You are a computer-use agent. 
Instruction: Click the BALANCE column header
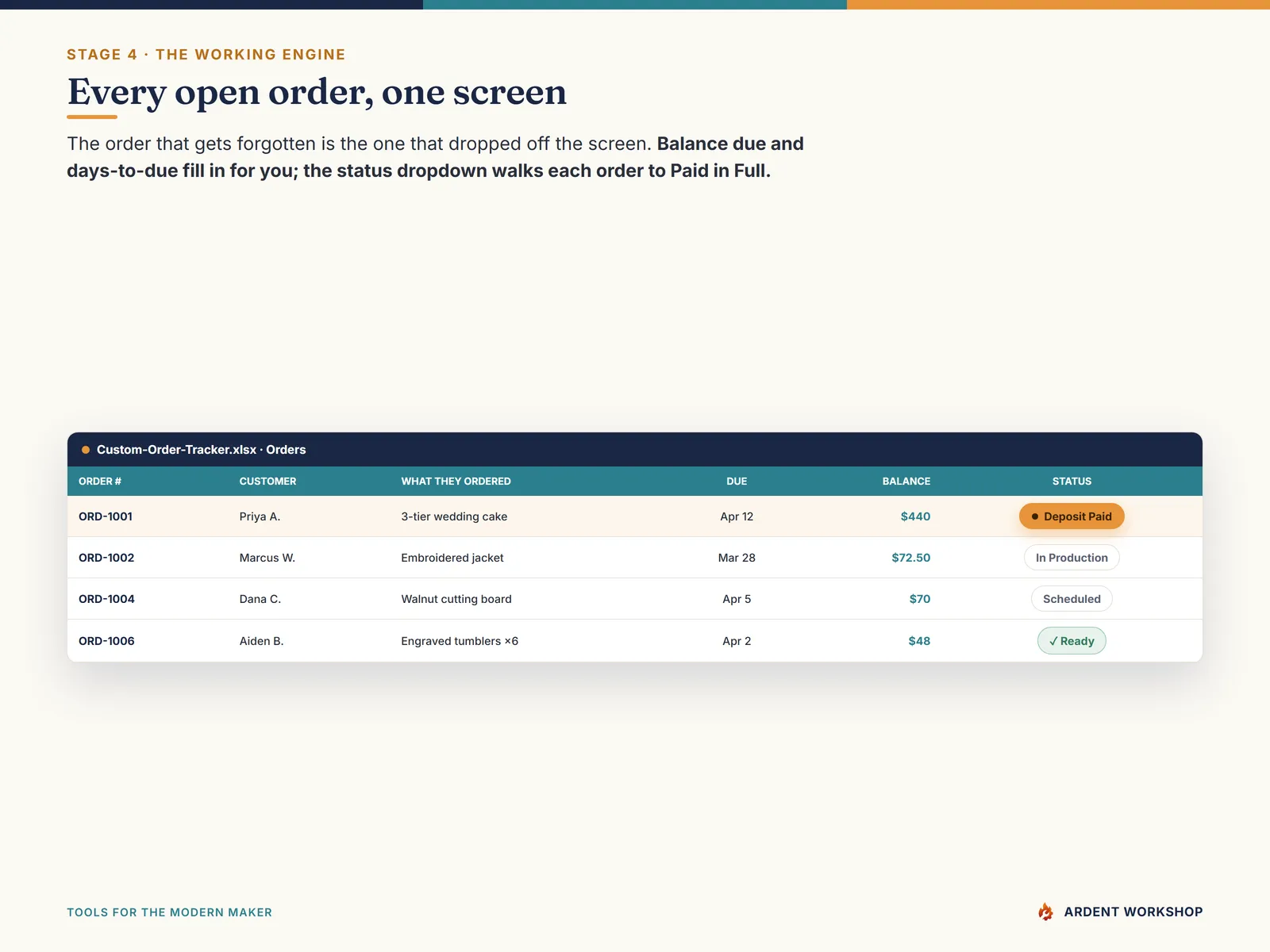906,482
